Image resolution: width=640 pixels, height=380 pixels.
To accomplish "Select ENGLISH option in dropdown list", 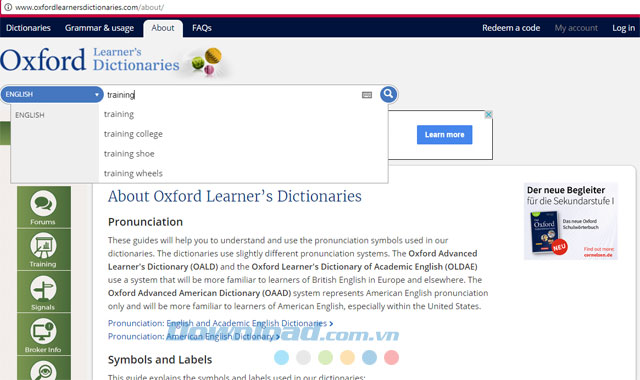I will coord(30,115).
